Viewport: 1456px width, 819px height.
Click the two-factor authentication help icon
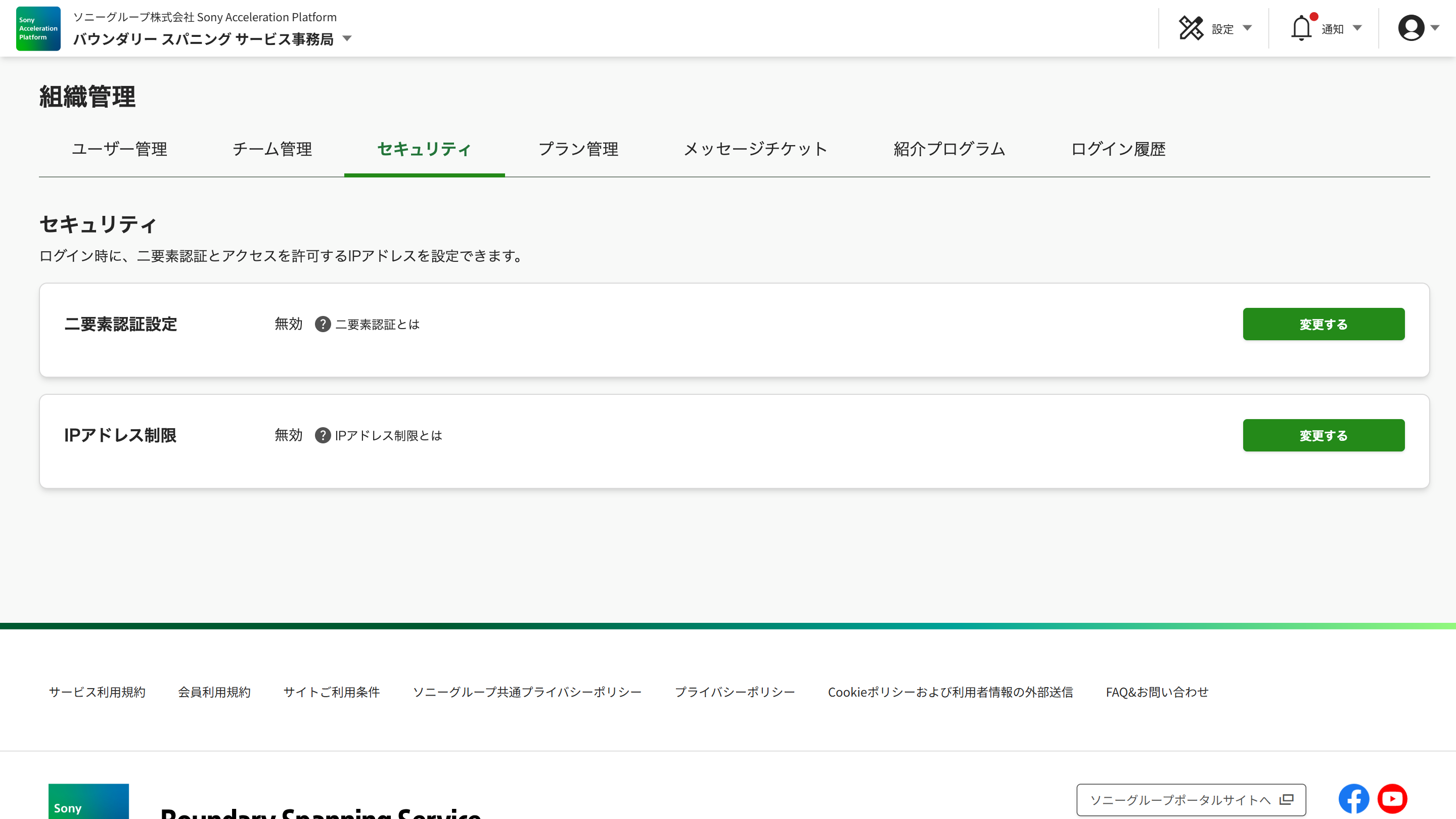click(x=322, y=325)
